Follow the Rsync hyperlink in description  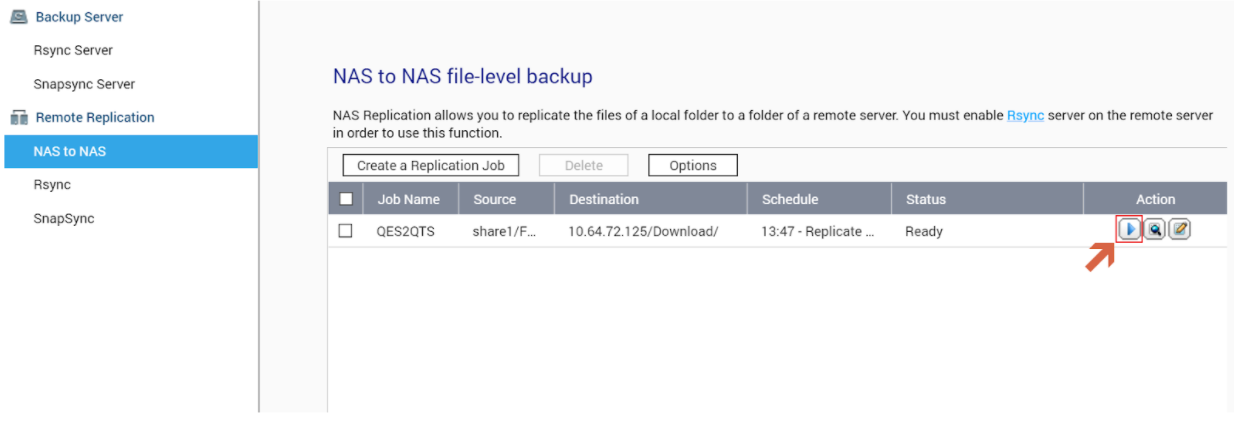coord(1025,116)
